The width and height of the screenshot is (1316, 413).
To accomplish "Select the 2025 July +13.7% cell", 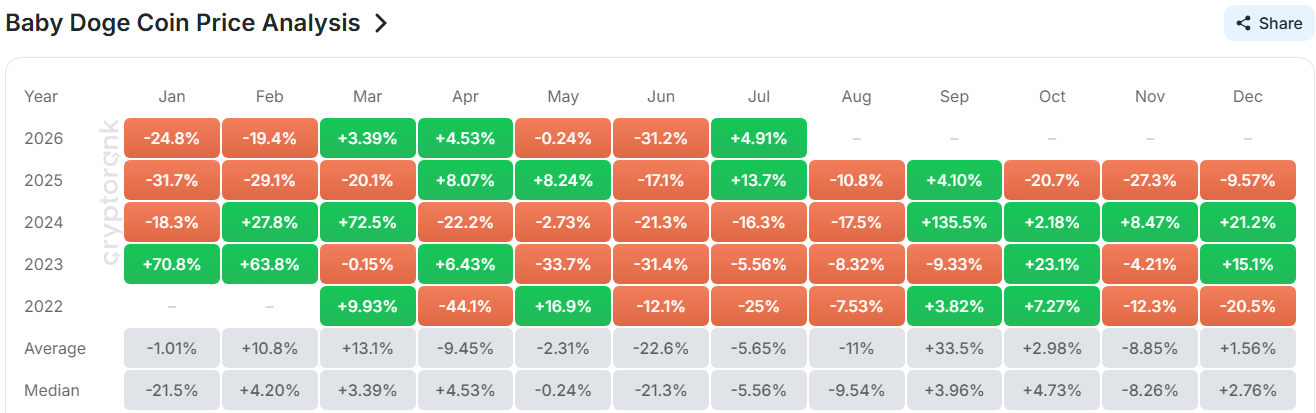I will (758, 181).
